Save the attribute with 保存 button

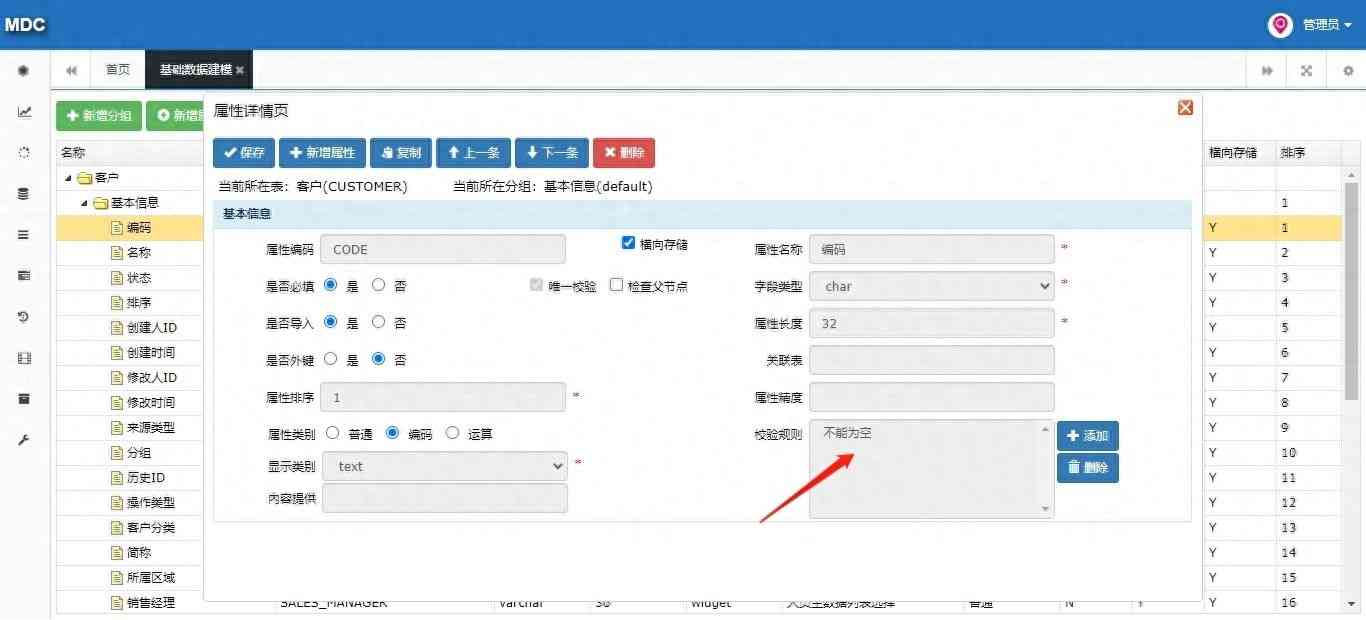click(243, 153)
